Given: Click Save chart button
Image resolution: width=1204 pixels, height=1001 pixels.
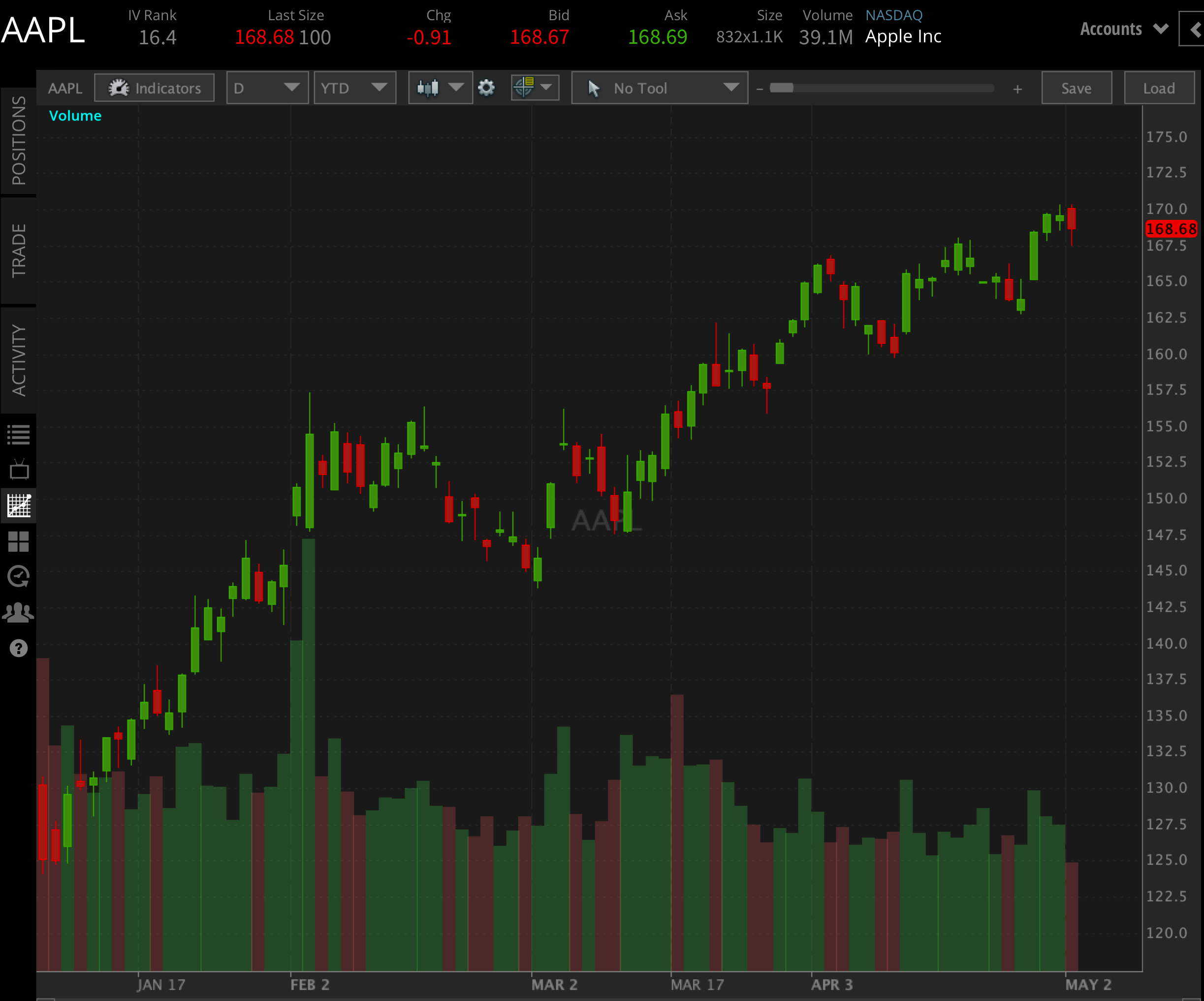Looking at the screenshot, I should (x=1076, y=88).
